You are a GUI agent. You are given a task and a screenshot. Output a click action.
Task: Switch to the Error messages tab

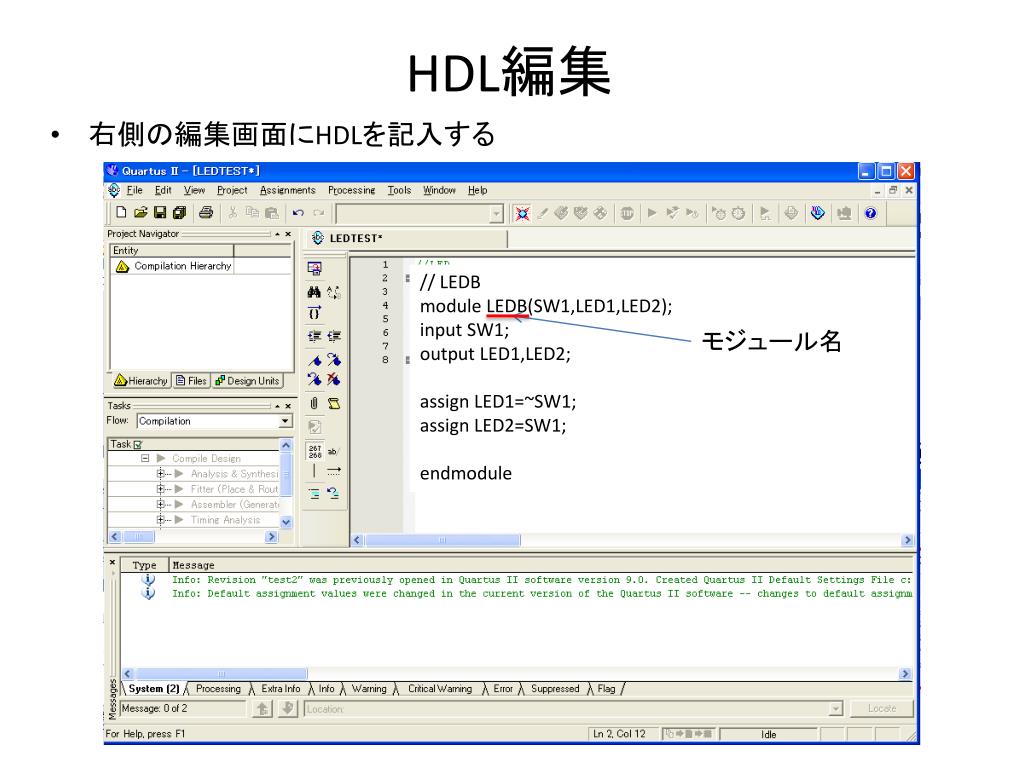pyautogui.click(x=503, y=689)
